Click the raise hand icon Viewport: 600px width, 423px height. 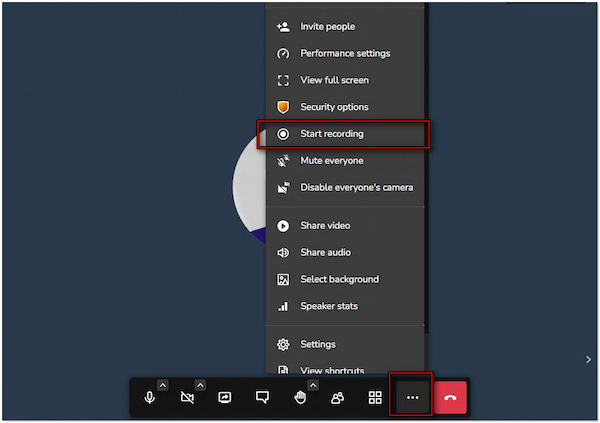(x=299, y=397)
